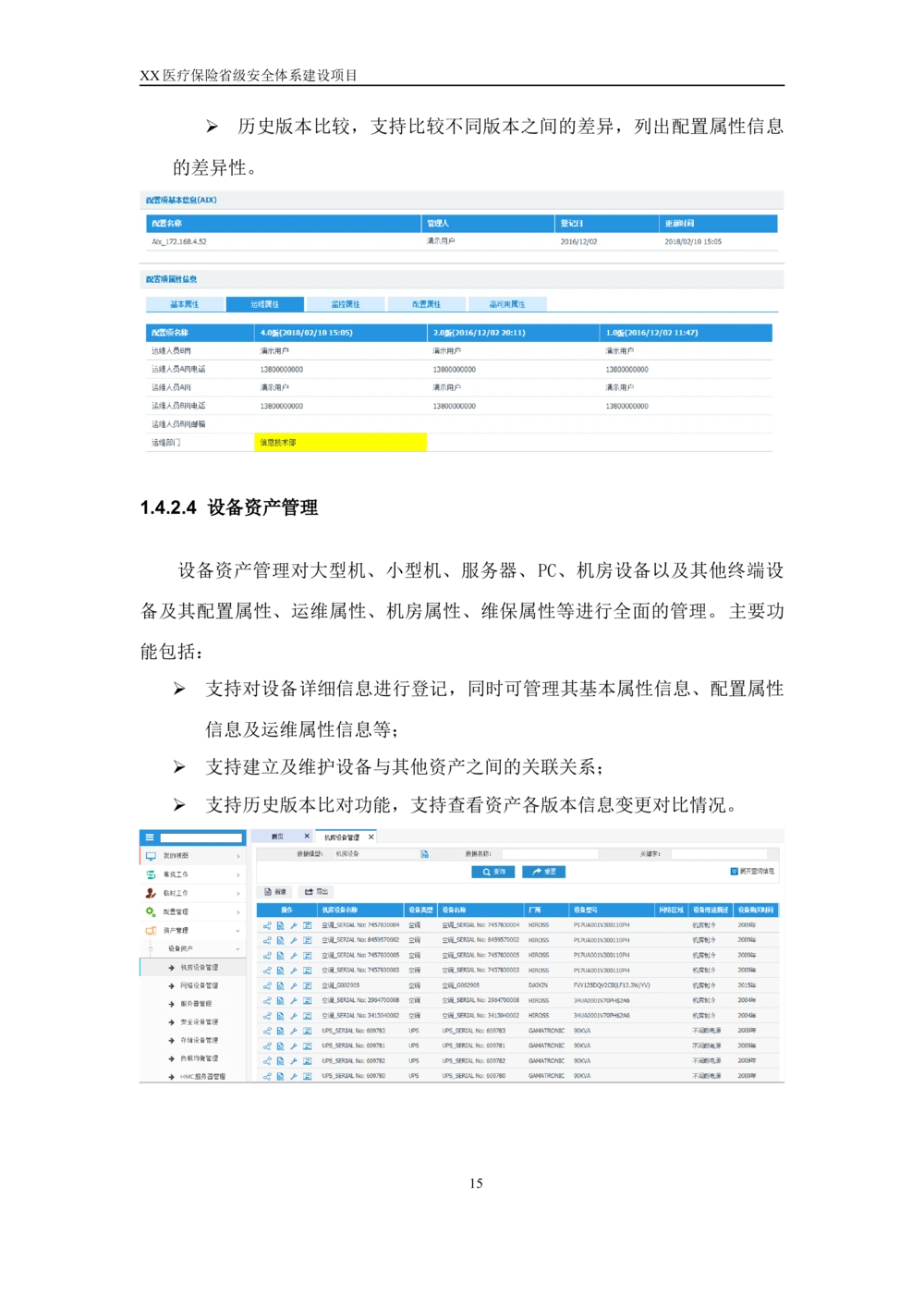
Task: Click the 查询 search button
Action: pos(493,872)
